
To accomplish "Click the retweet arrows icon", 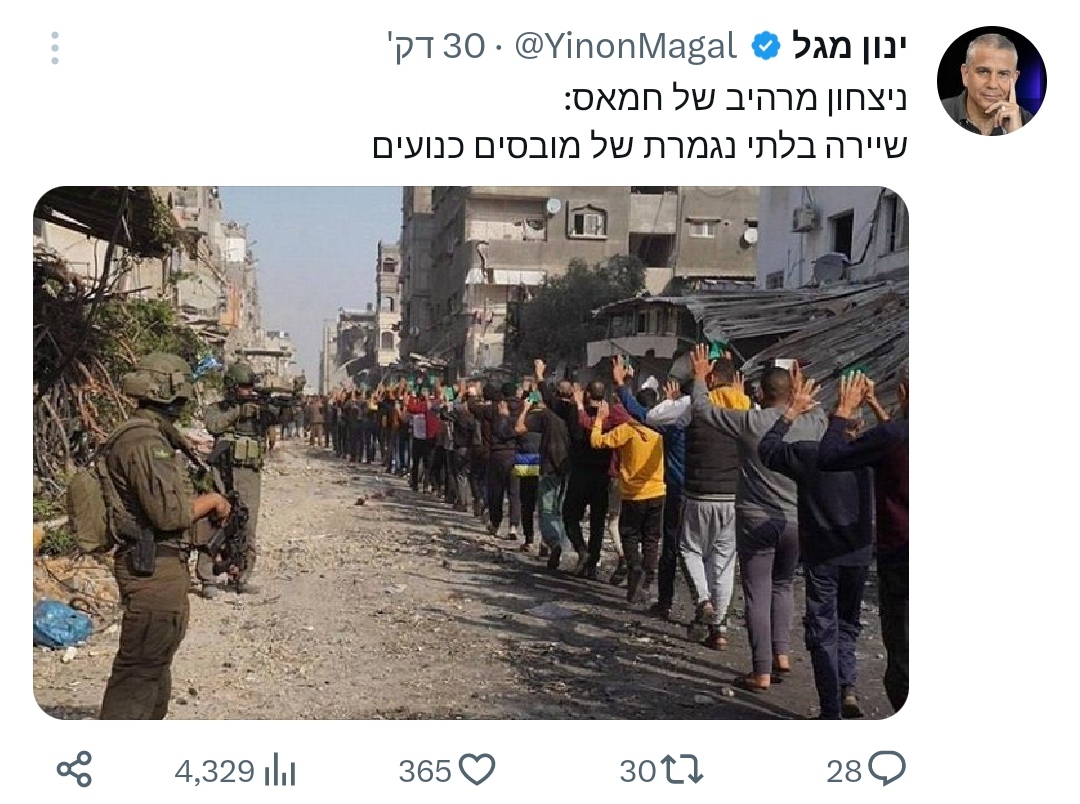I will pyautogui.click(x=681, y=770).
